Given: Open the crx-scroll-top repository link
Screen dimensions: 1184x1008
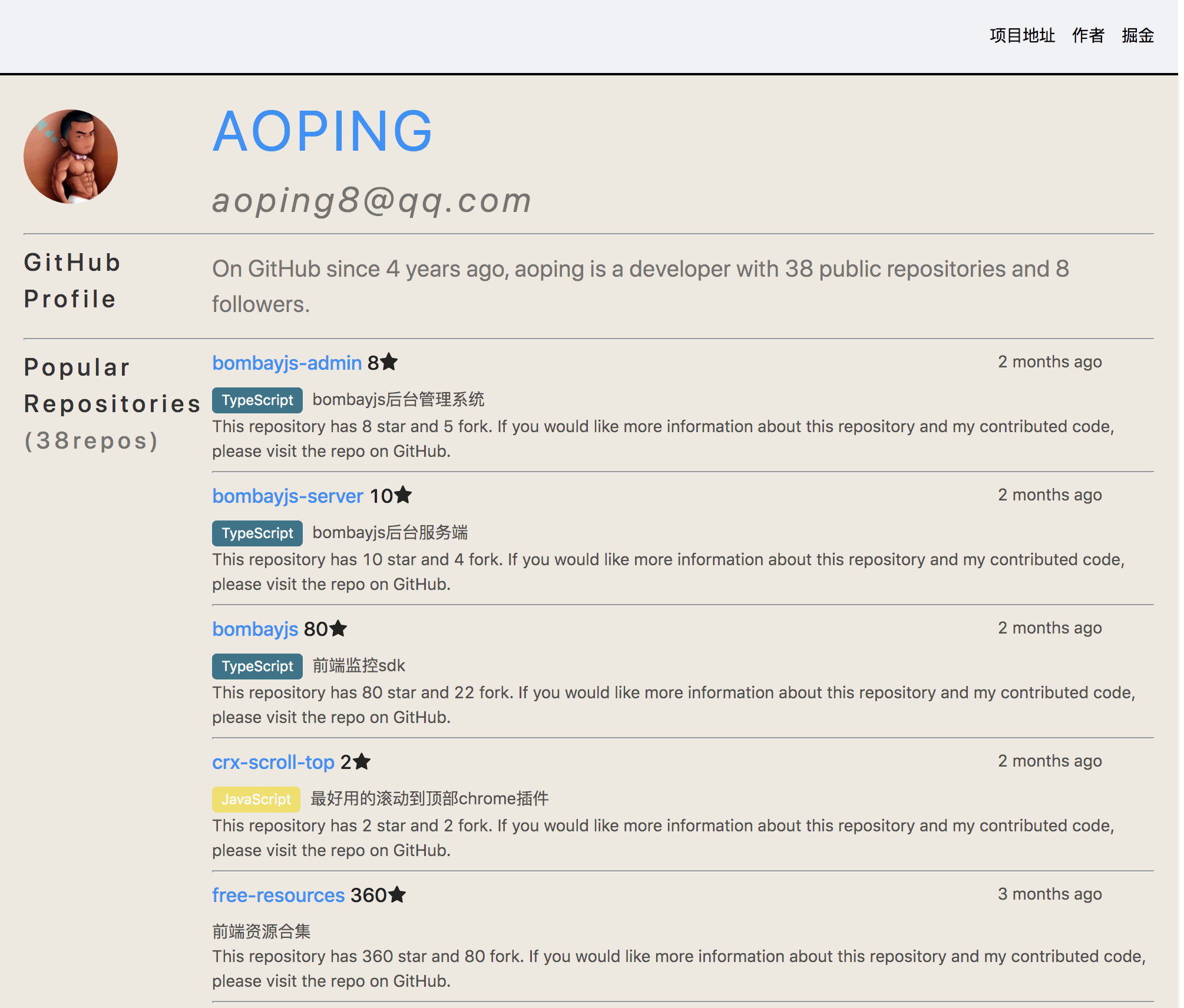Looking at the screenshot, I should click(273, 762).
